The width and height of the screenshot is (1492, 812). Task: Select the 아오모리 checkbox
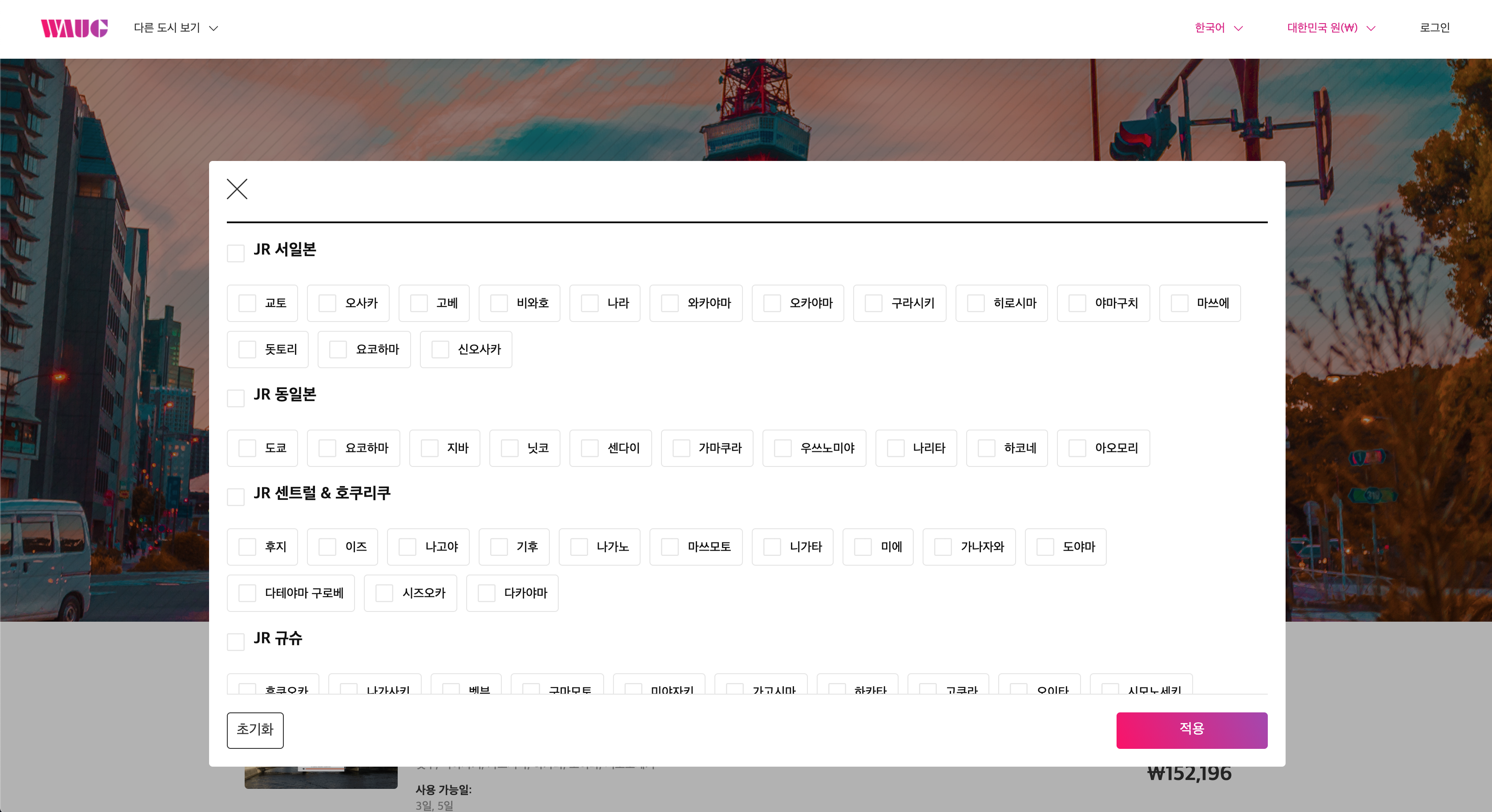tap(1077, 448)
